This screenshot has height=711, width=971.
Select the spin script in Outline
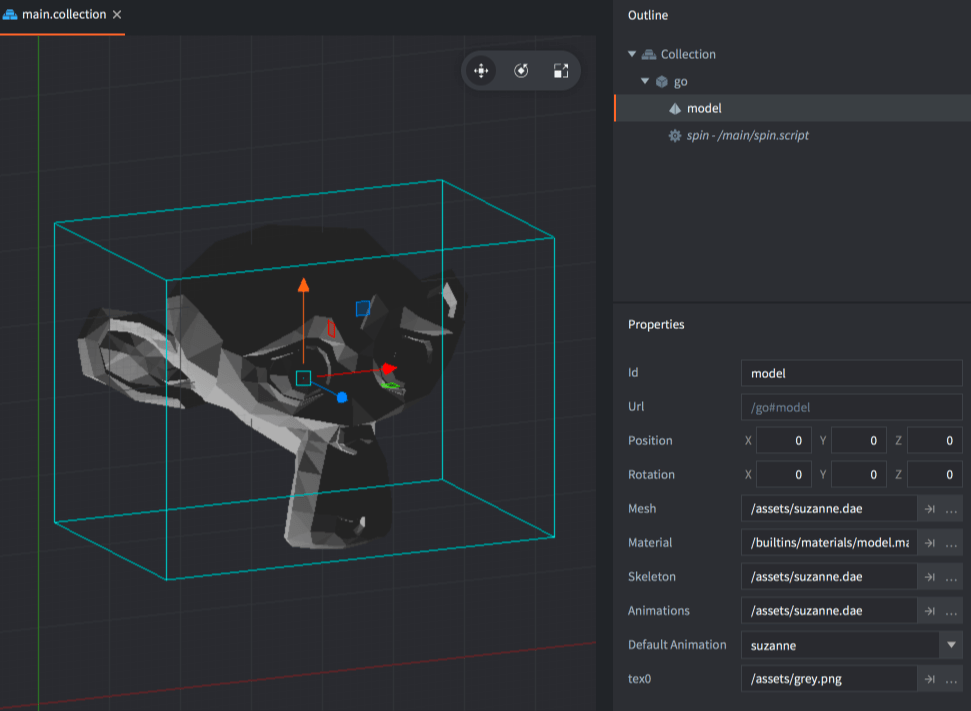coord(748,135)
